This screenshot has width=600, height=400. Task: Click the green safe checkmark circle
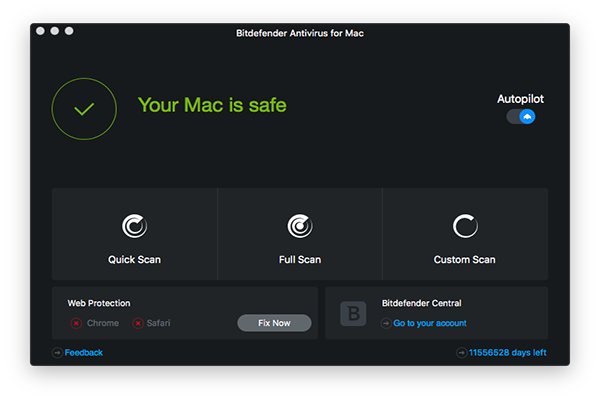pos(84,107)
